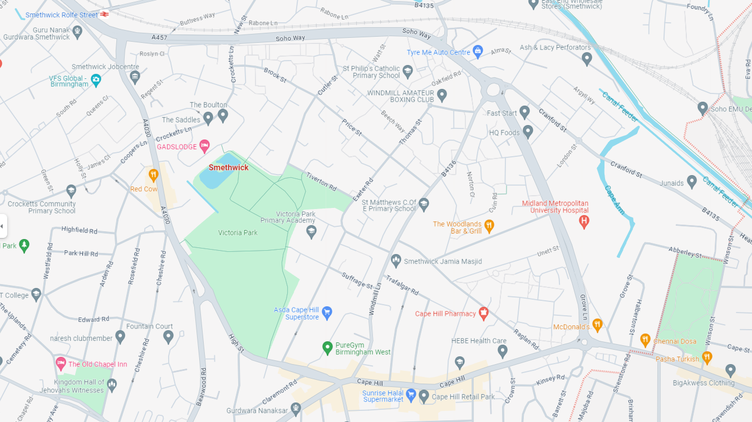Click the Midland Metropolitan University Hospital marker
This screenshot has height=422, width=752.
click(584, 222)
